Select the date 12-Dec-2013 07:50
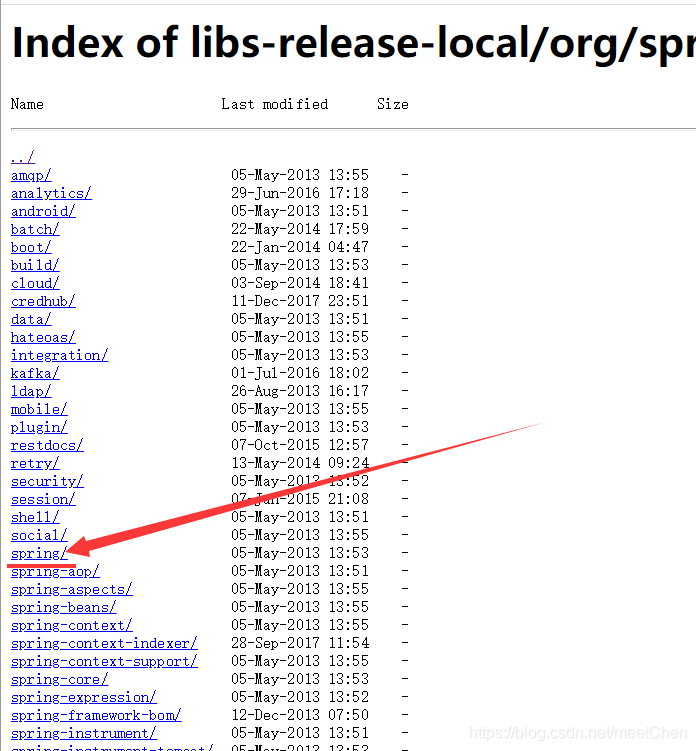 300,715
